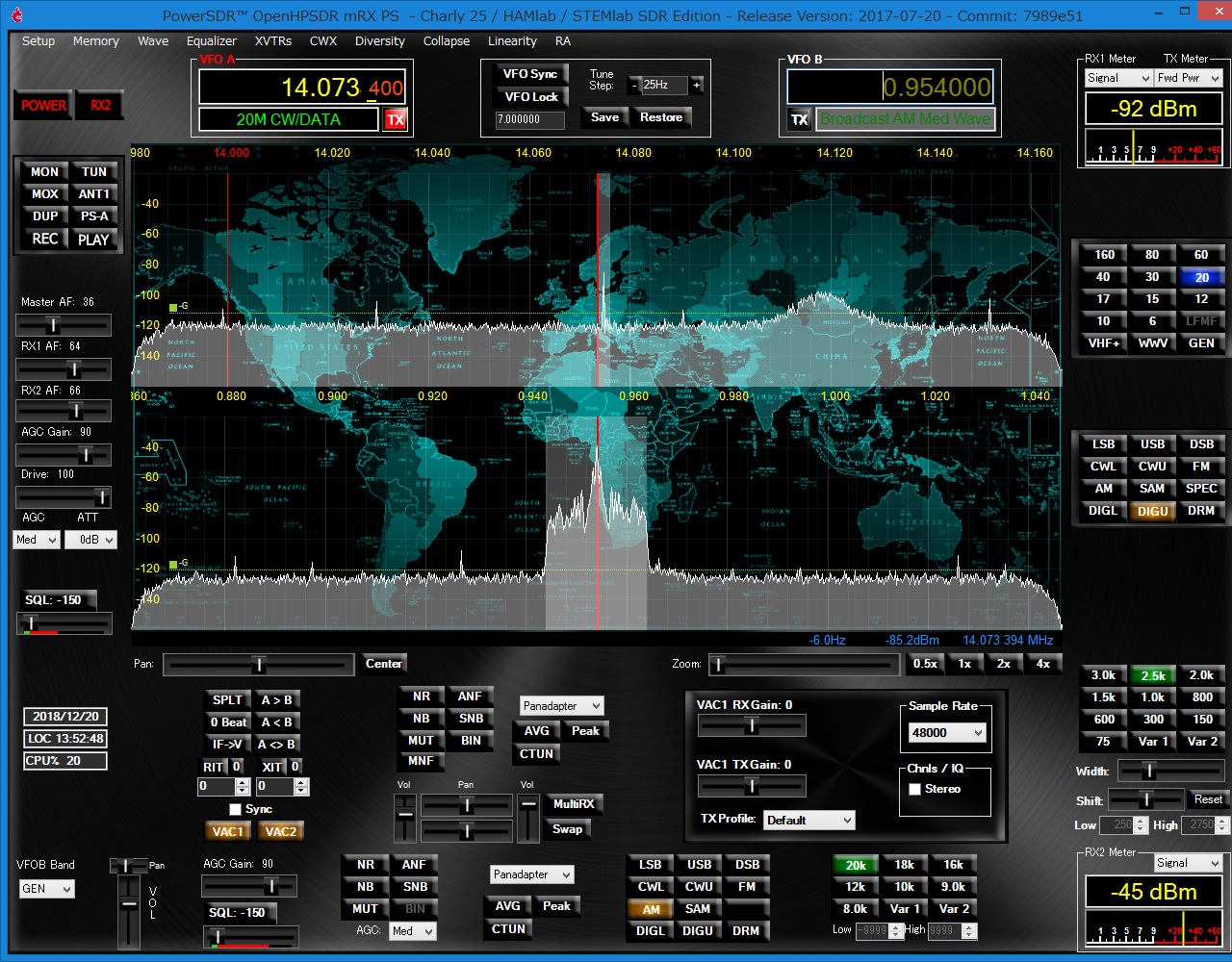This screenshot has height=962, width=1232.
Task: Adjust the Drive slider
Action: click(63, 497)
